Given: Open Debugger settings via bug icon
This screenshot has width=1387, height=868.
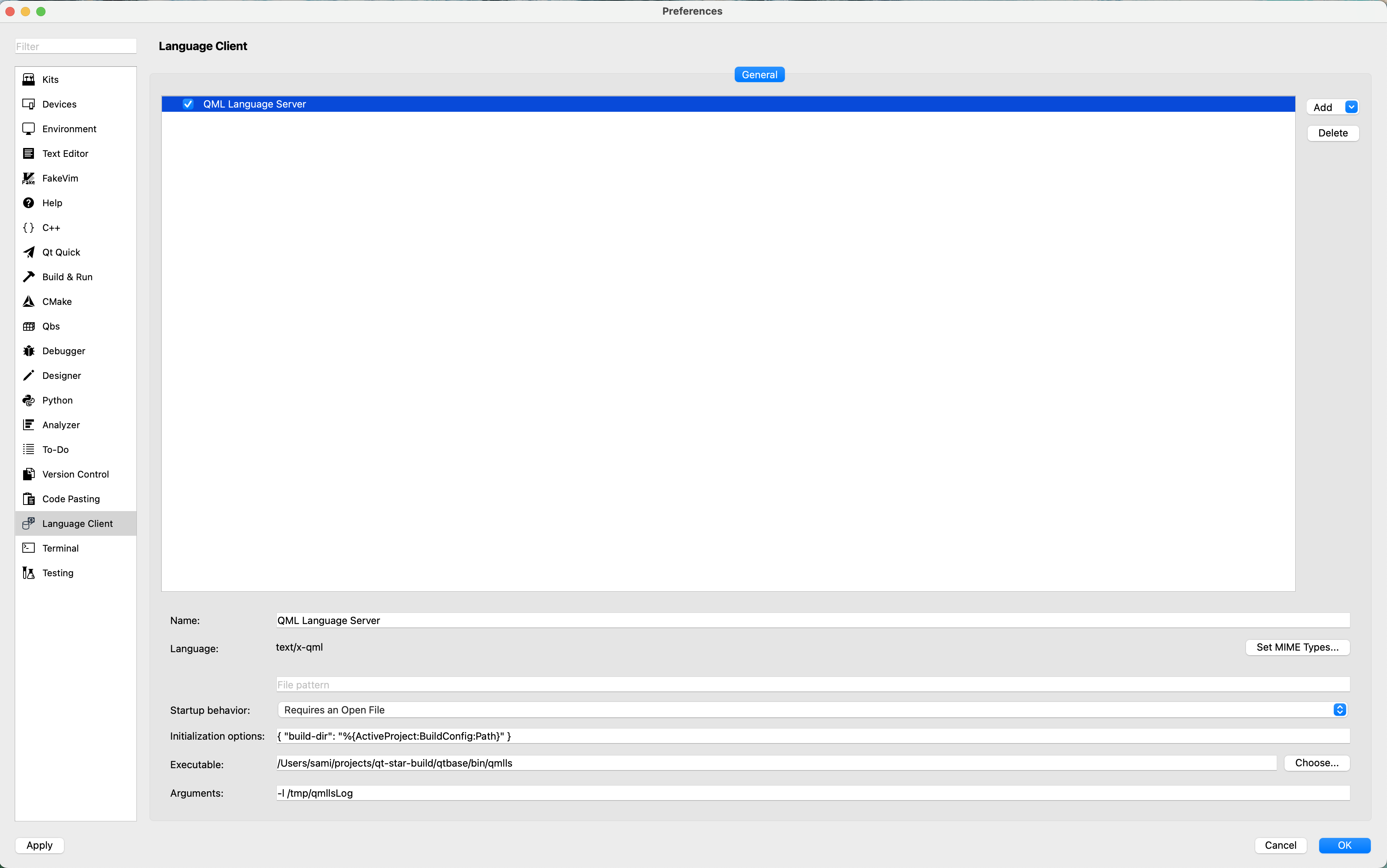Looking at the screenshot, I should 28,351.
